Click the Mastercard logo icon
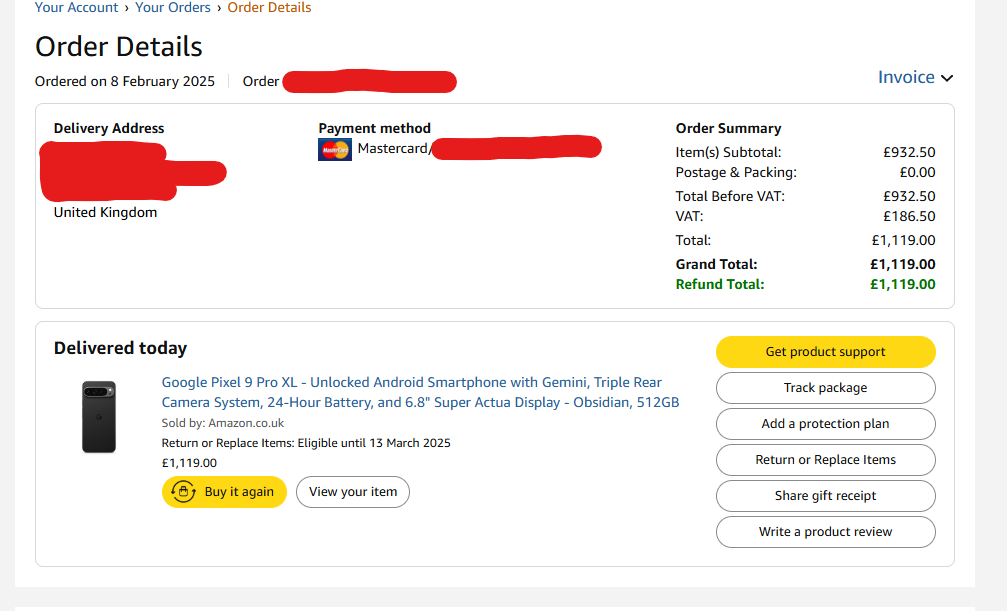This screenshot has width=1007, height=611. pyautogui.click(x=335, y=150)
